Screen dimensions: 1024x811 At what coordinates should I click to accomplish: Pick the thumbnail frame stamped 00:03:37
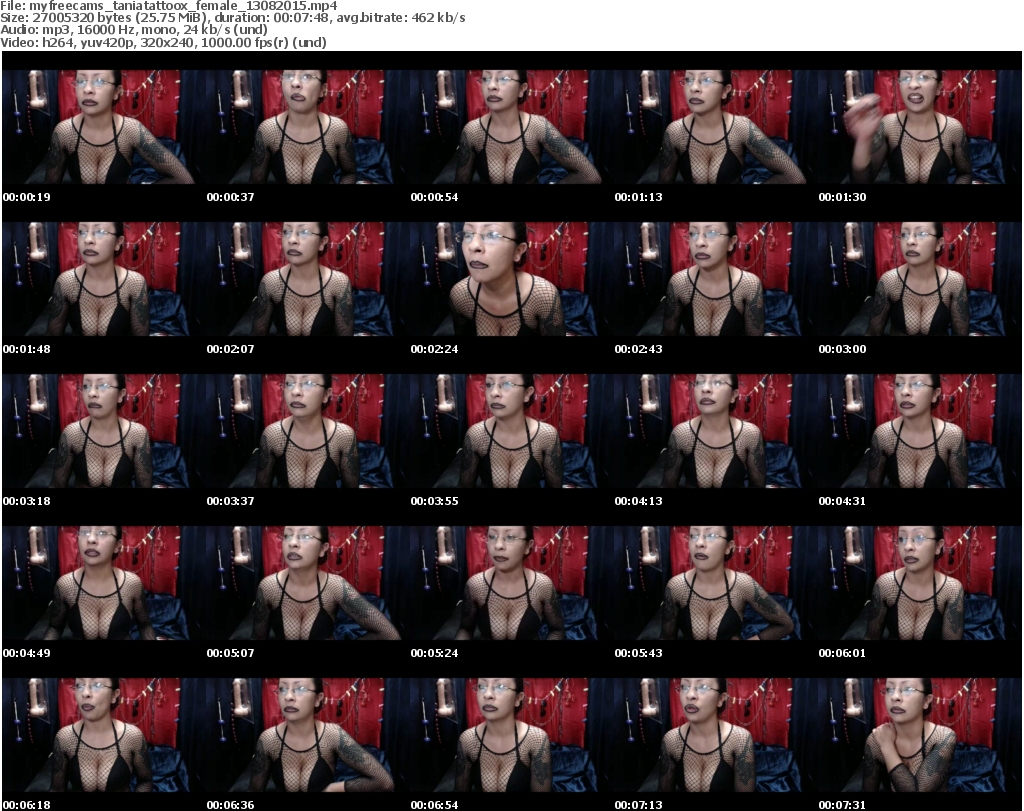click(x=308, y=431)
